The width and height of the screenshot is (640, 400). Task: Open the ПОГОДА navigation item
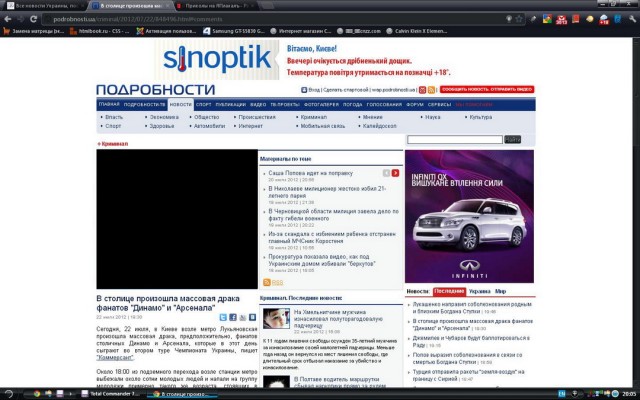click(352, 104)
